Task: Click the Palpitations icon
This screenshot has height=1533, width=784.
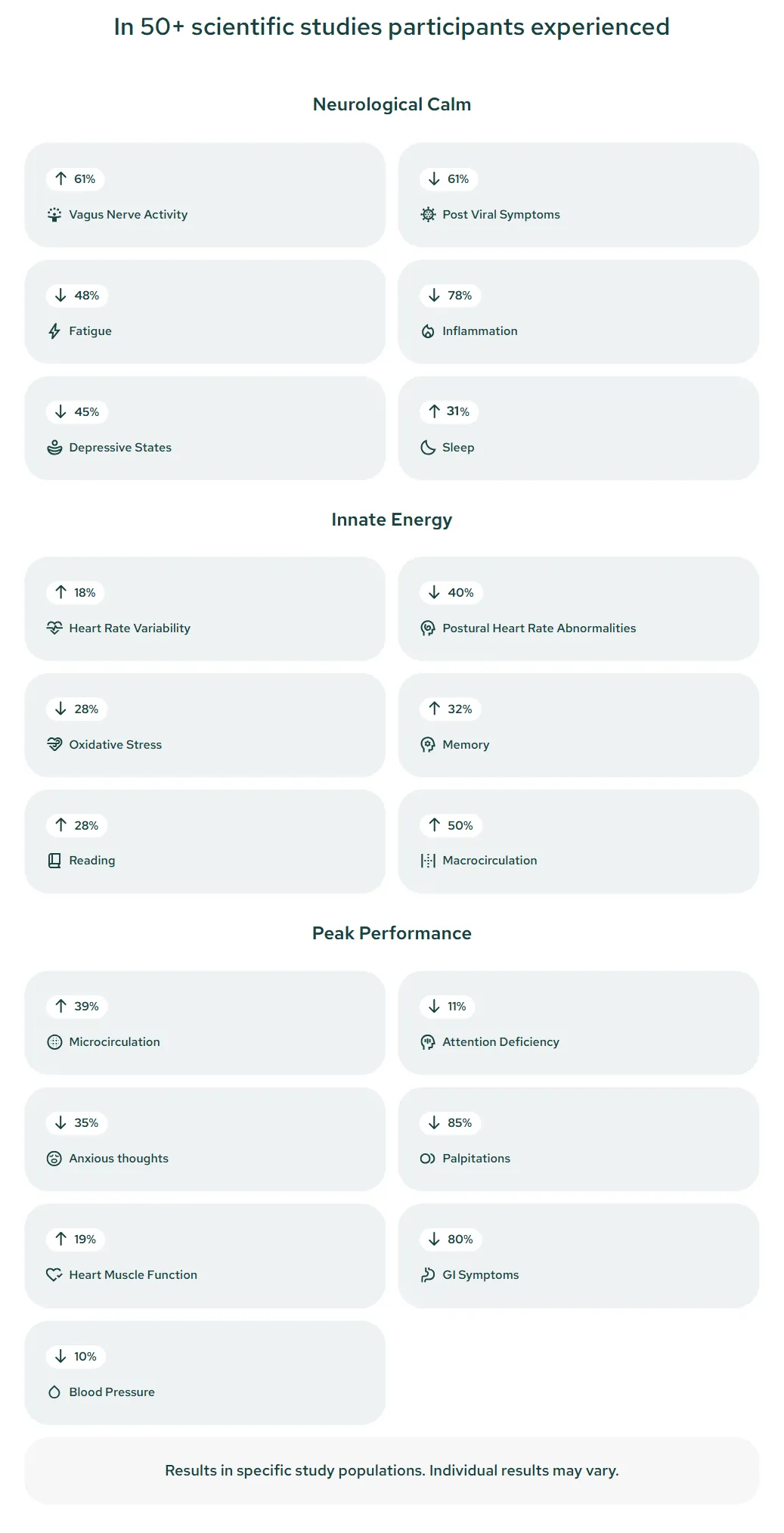Action: pyautogui.click(x=428, y=1159)
